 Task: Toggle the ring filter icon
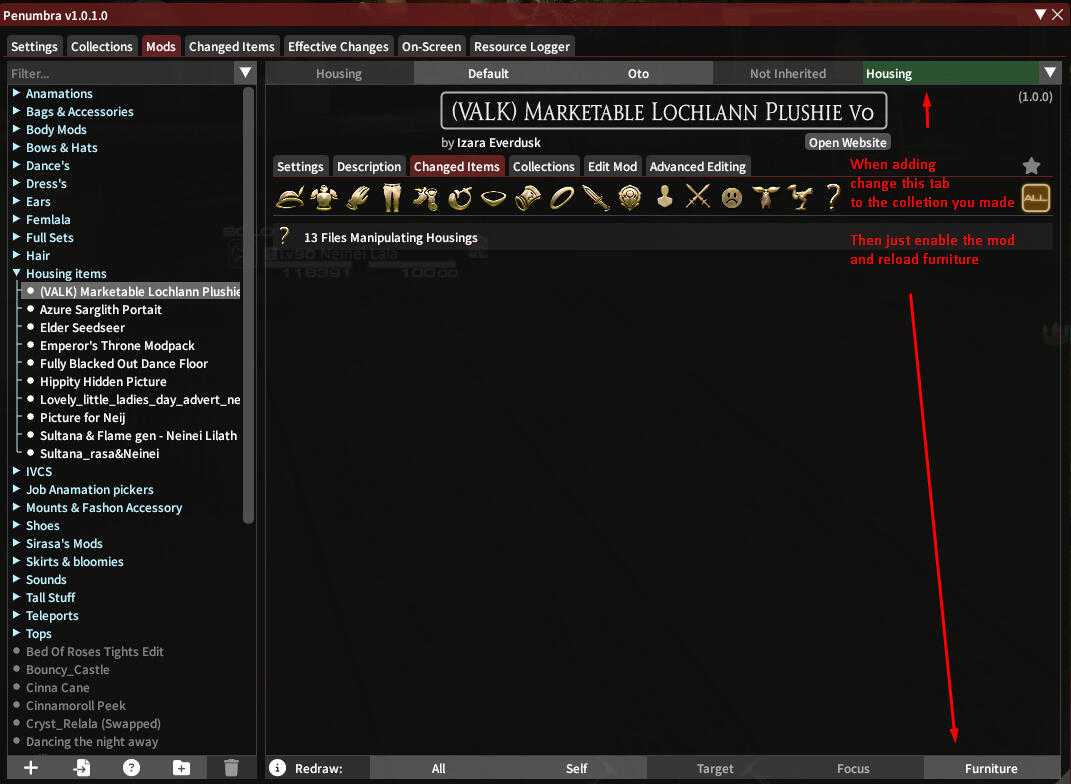click(x=562, y=197)
